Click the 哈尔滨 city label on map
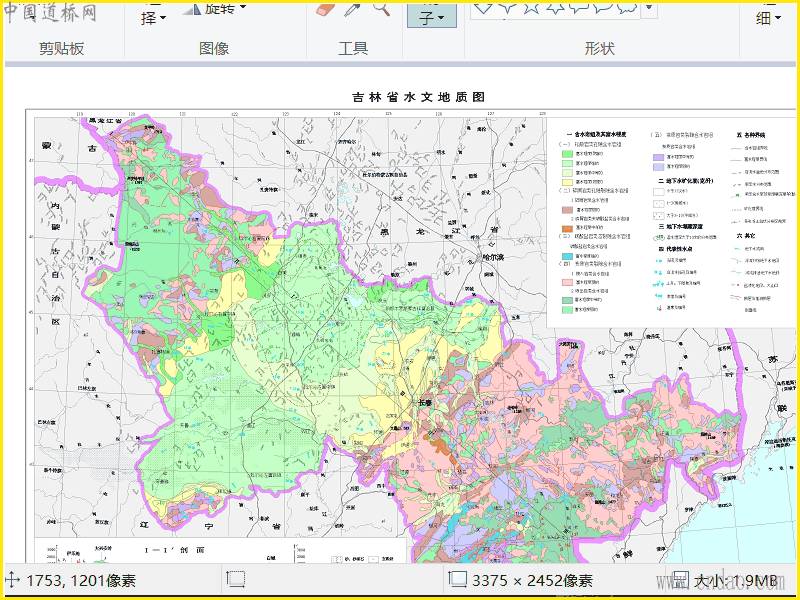800x600 pixels. coord(493,258)
